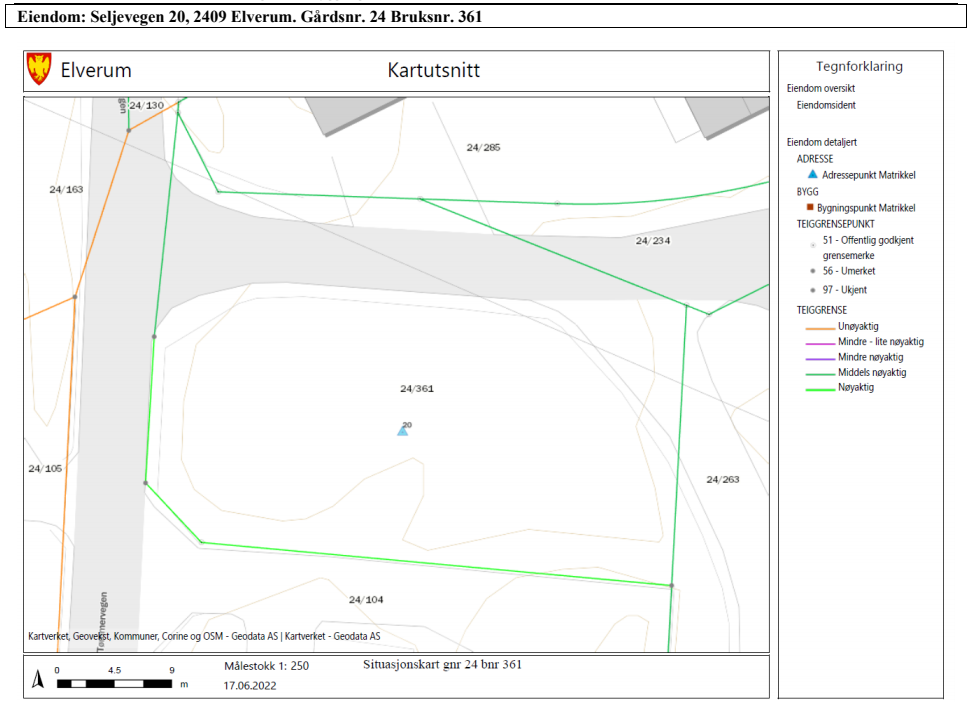Select parcel label 24/361
This screenshot has height=702, width=971.
point(417,389)
